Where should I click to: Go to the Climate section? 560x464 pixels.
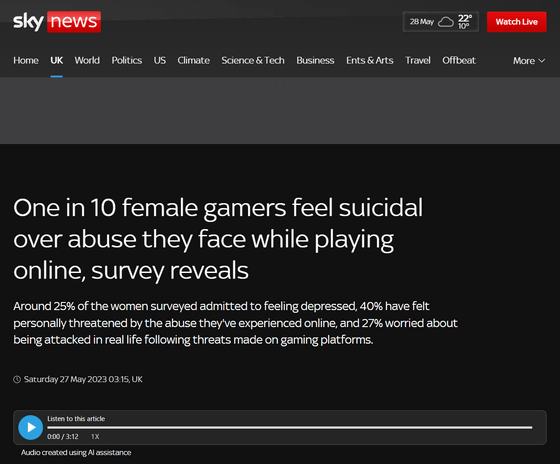point(194,60)
